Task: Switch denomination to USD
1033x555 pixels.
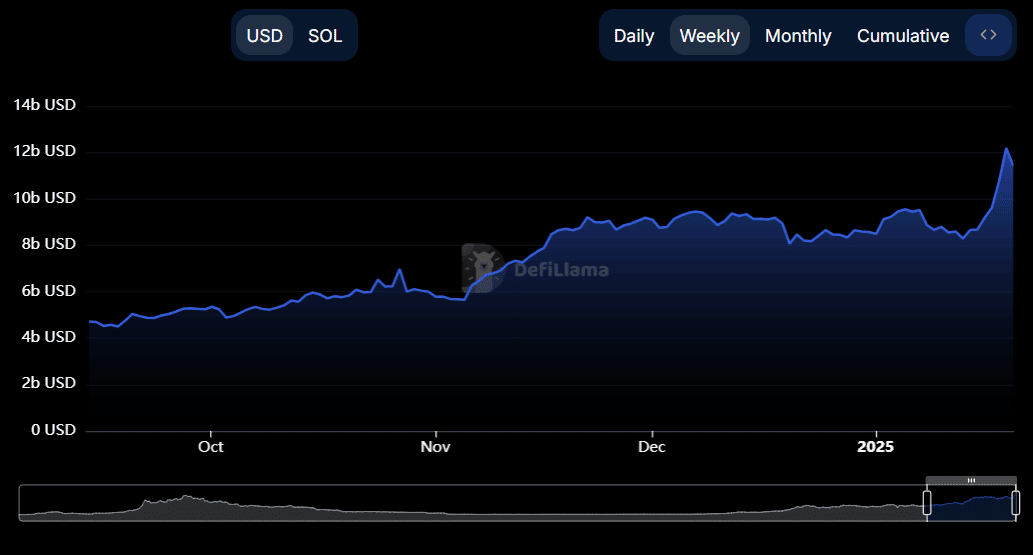Action: pos(264,36)
